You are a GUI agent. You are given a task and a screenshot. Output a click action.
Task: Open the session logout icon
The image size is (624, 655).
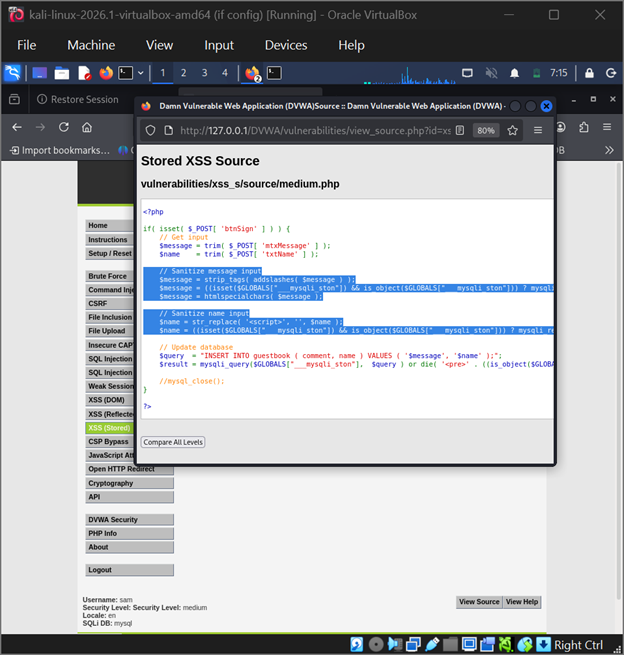click(611, 73)
